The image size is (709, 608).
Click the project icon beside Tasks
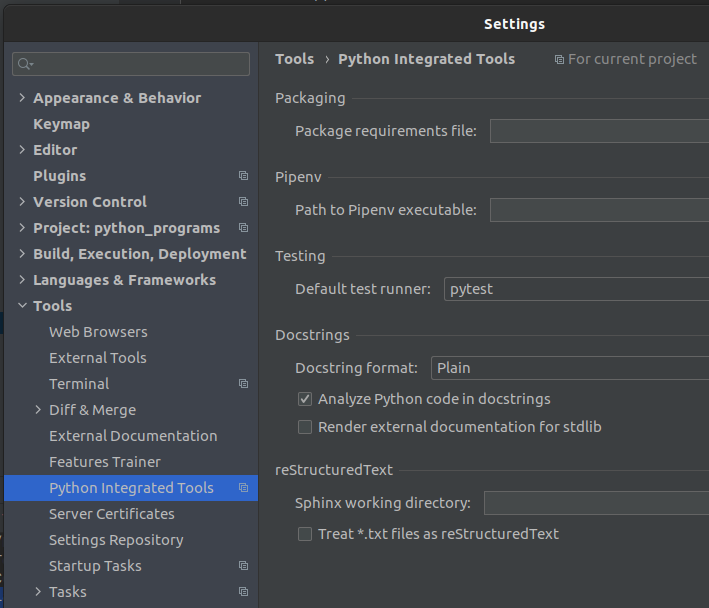[x=243, y=592]
